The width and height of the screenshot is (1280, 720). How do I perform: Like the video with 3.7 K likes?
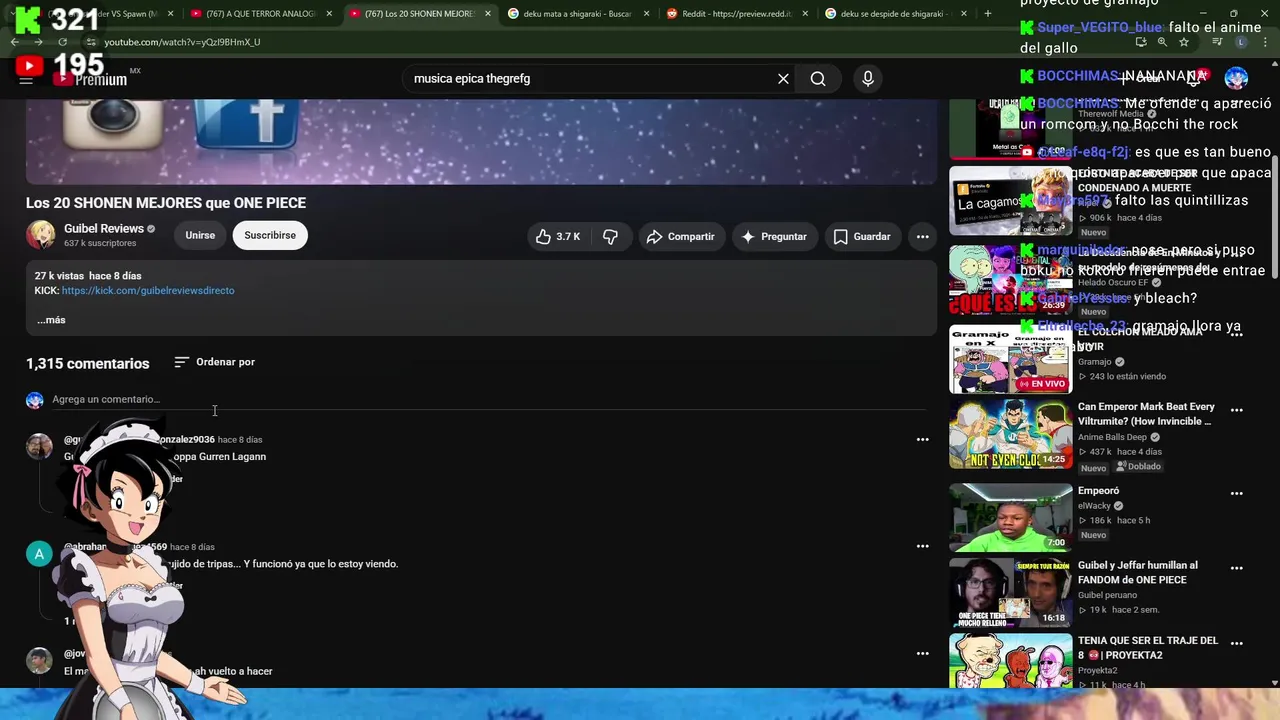pyautogui.click(x=558, y=237)
